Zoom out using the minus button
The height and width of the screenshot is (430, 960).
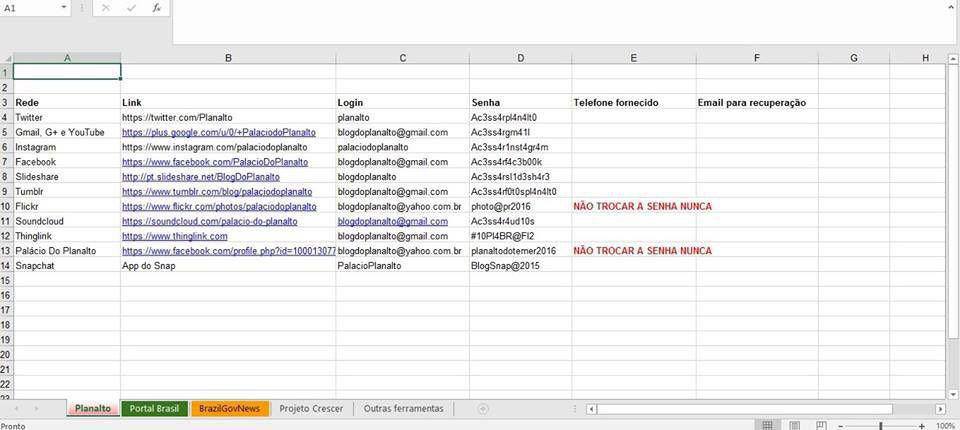841,426
